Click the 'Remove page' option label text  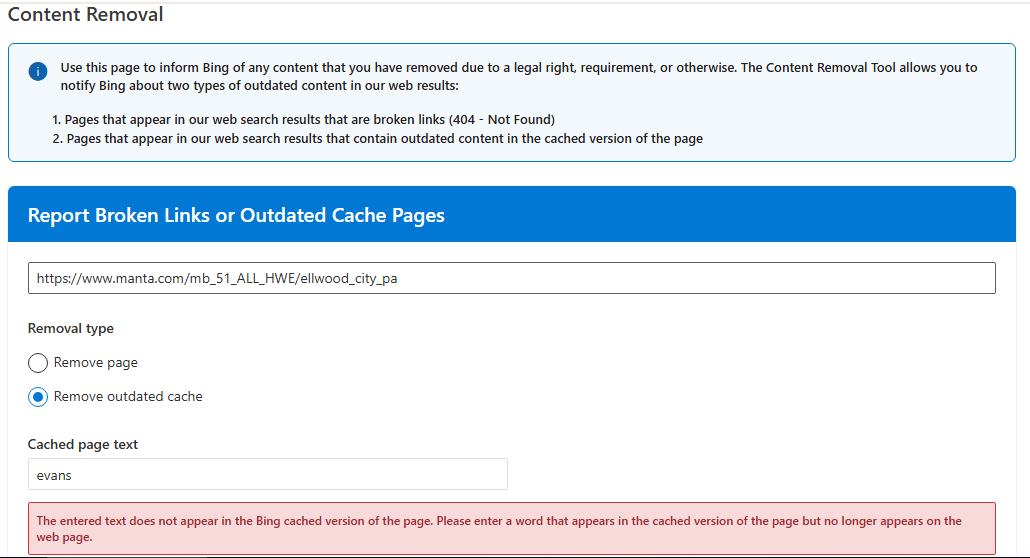(96, 363)
